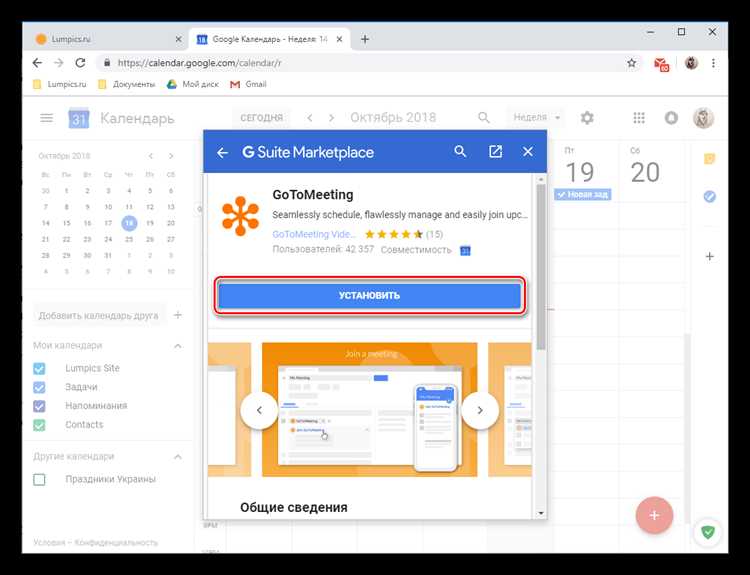Click the scrollbar down arrow in dialog

coord(541,513)
